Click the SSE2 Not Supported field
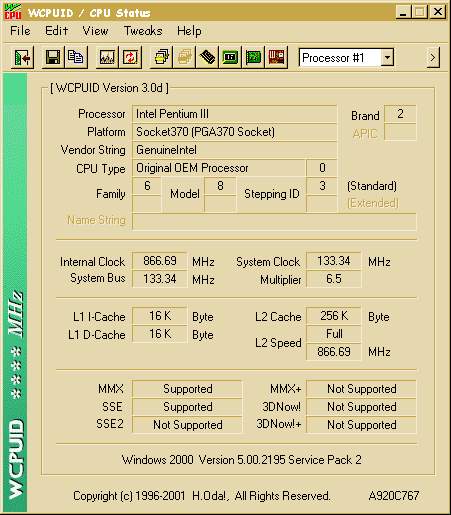This screenshot has width=451, height=515. 187,425
